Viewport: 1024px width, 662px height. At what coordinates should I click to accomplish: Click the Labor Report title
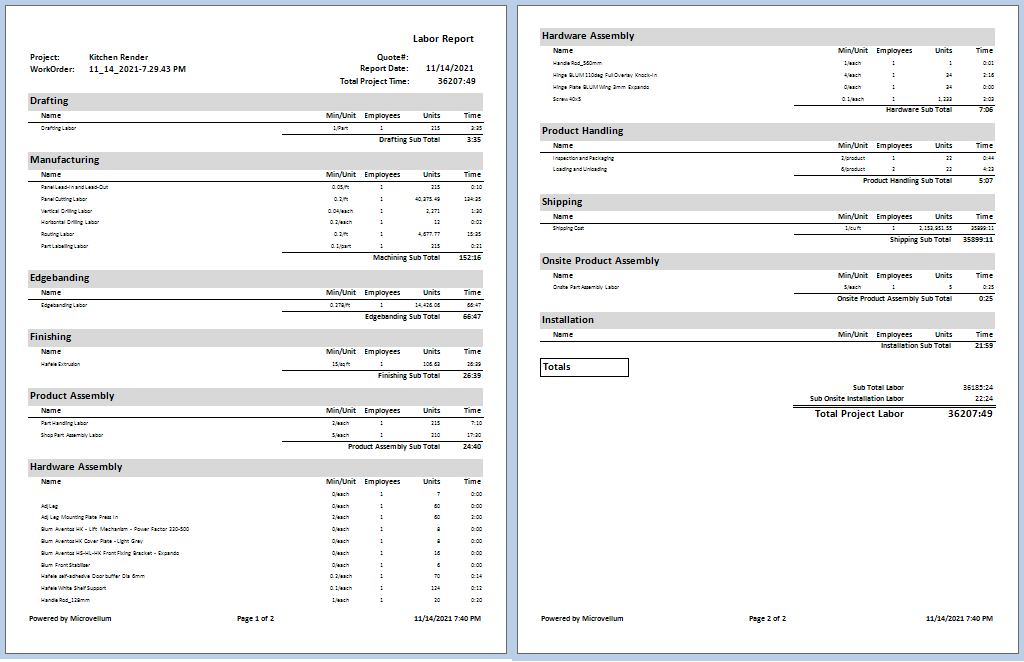pyautogui.click(x=443, y=39)
